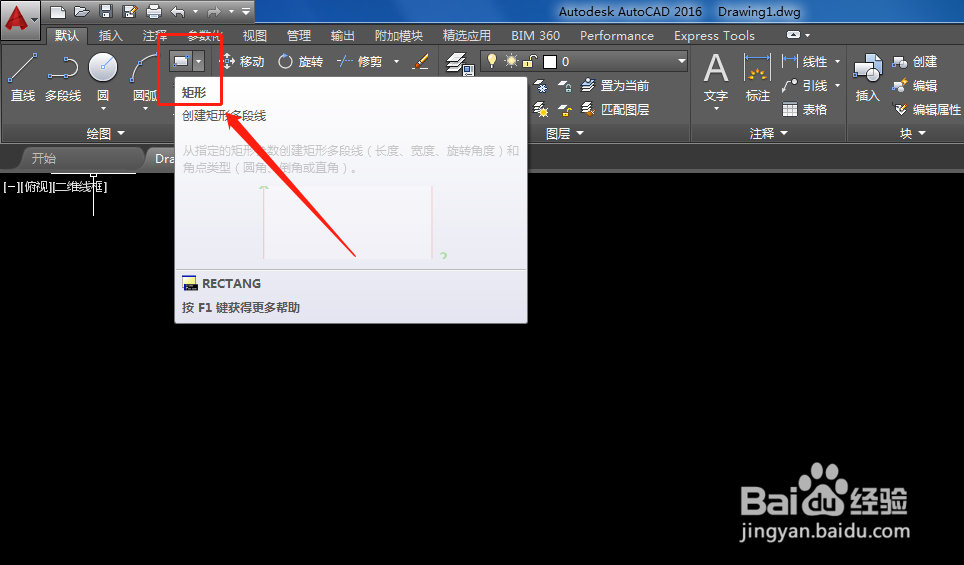
Task: Click the 文字 (Text) tool
Action: (716, 77)
